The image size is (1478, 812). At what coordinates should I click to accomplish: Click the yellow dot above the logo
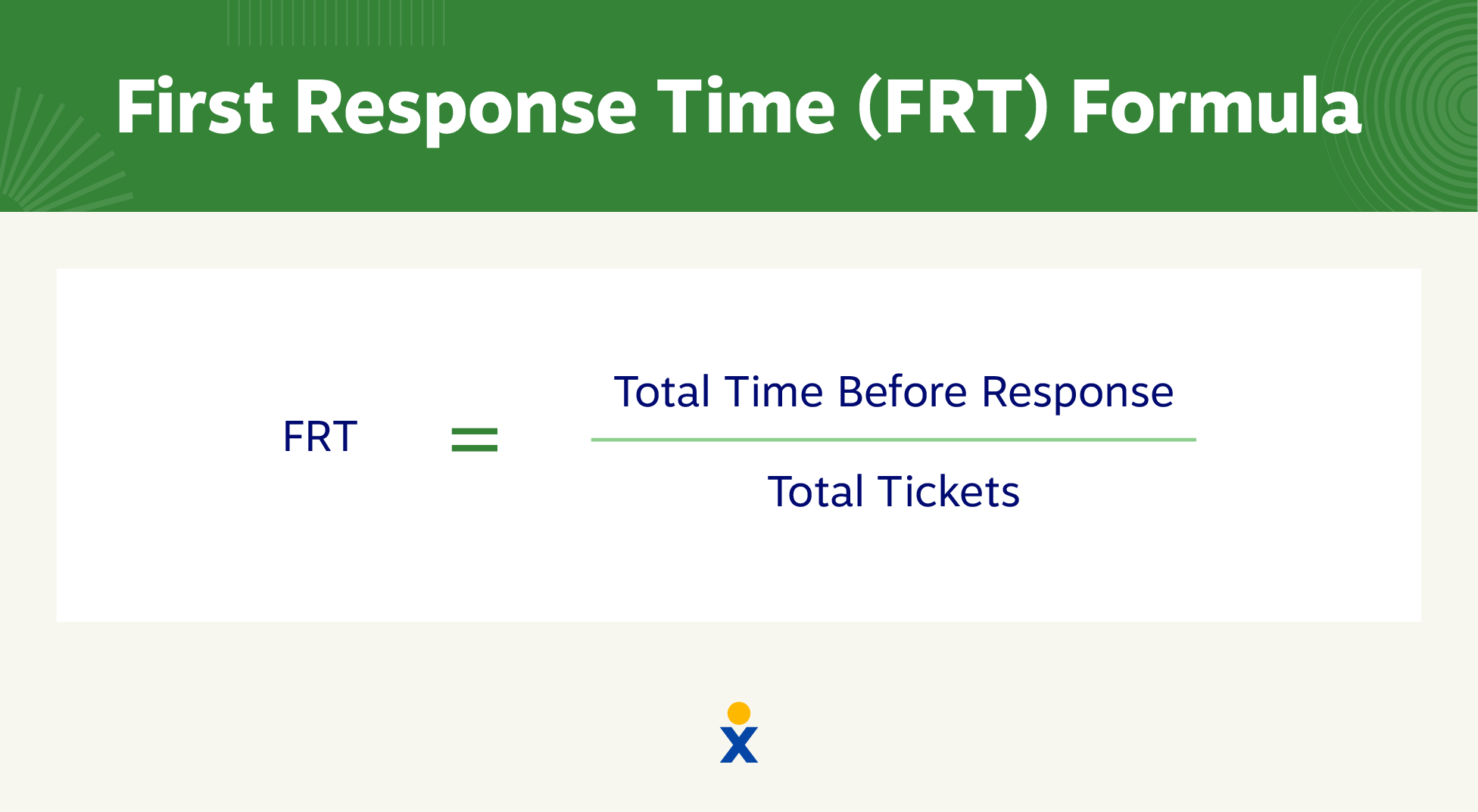click(x=739, y=713)
